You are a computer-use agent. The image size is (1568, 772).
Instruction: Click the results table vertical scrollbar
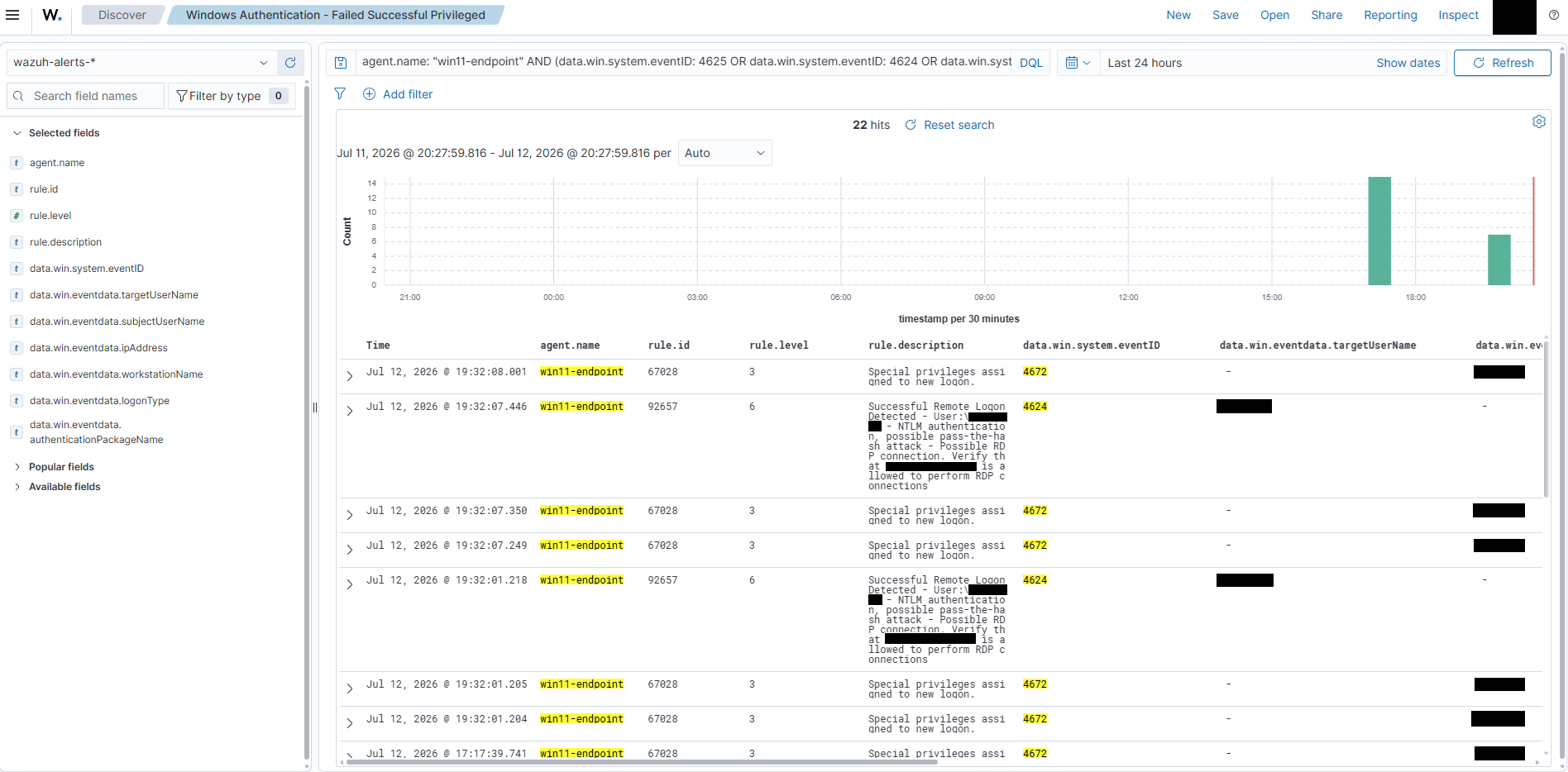pyautogui.click(x=1546, y=418)
